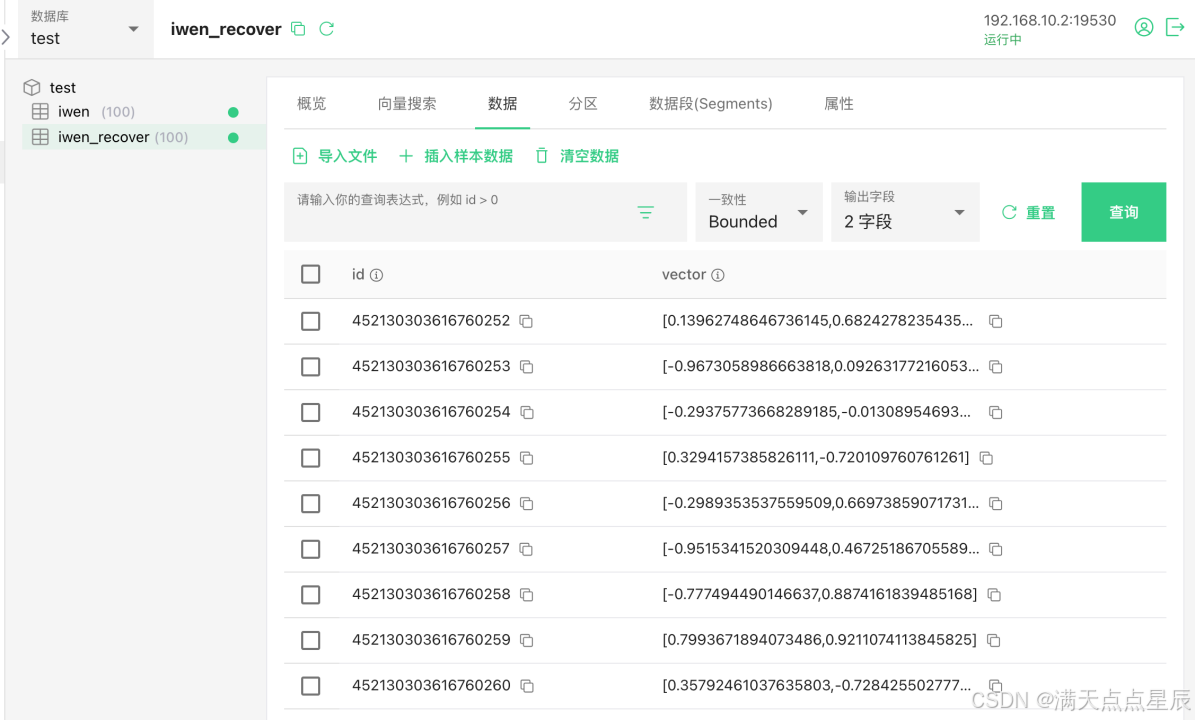Click 导入文件 to import a file

point(335,156)
